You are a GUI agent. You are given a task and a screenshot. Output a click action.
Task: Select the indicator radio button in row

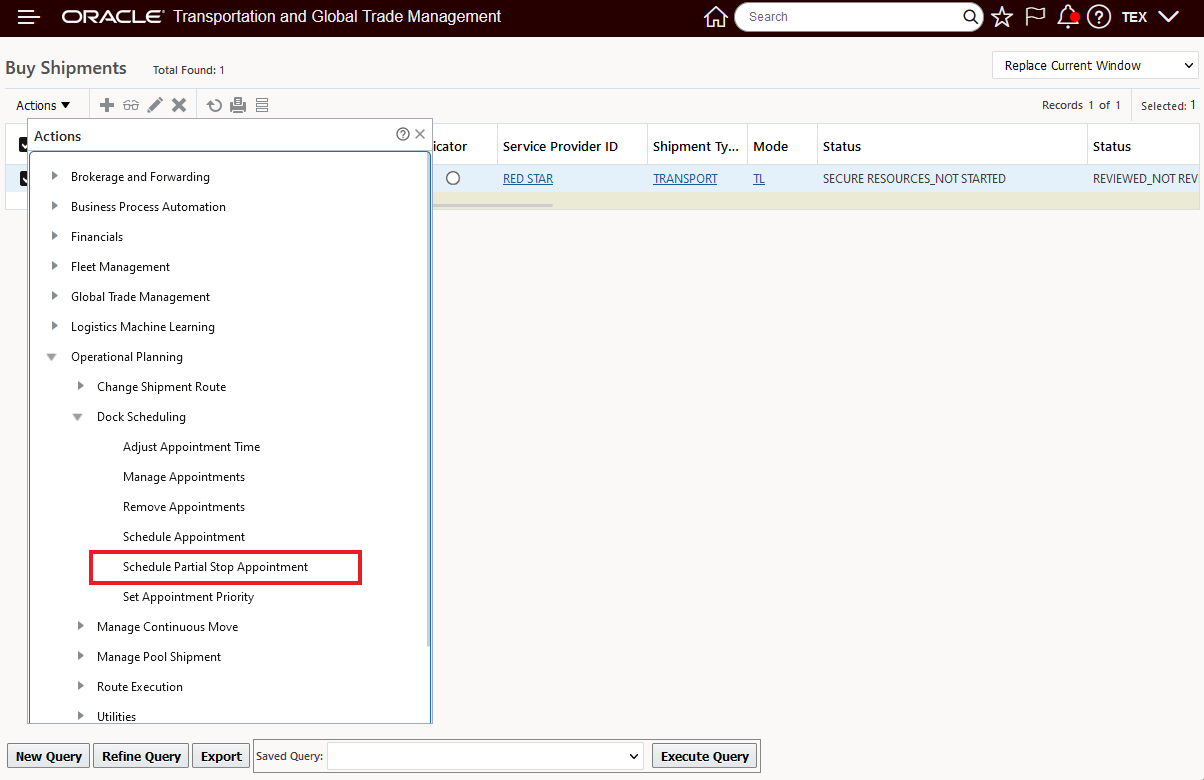pyautogui.click(x=453, y=178)
